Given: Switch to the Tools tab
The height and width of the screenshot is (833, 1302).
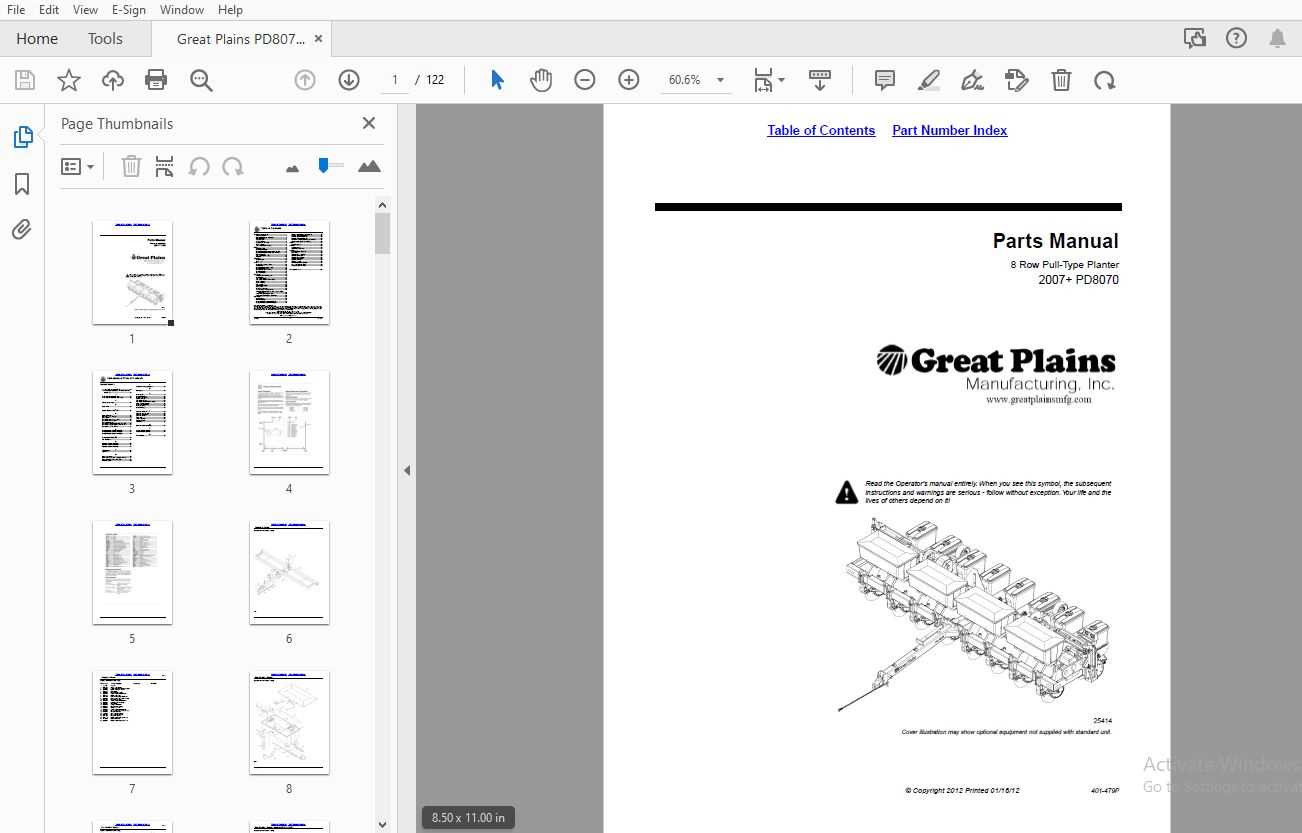Looking at the screenshot, I should coord(105,39).
